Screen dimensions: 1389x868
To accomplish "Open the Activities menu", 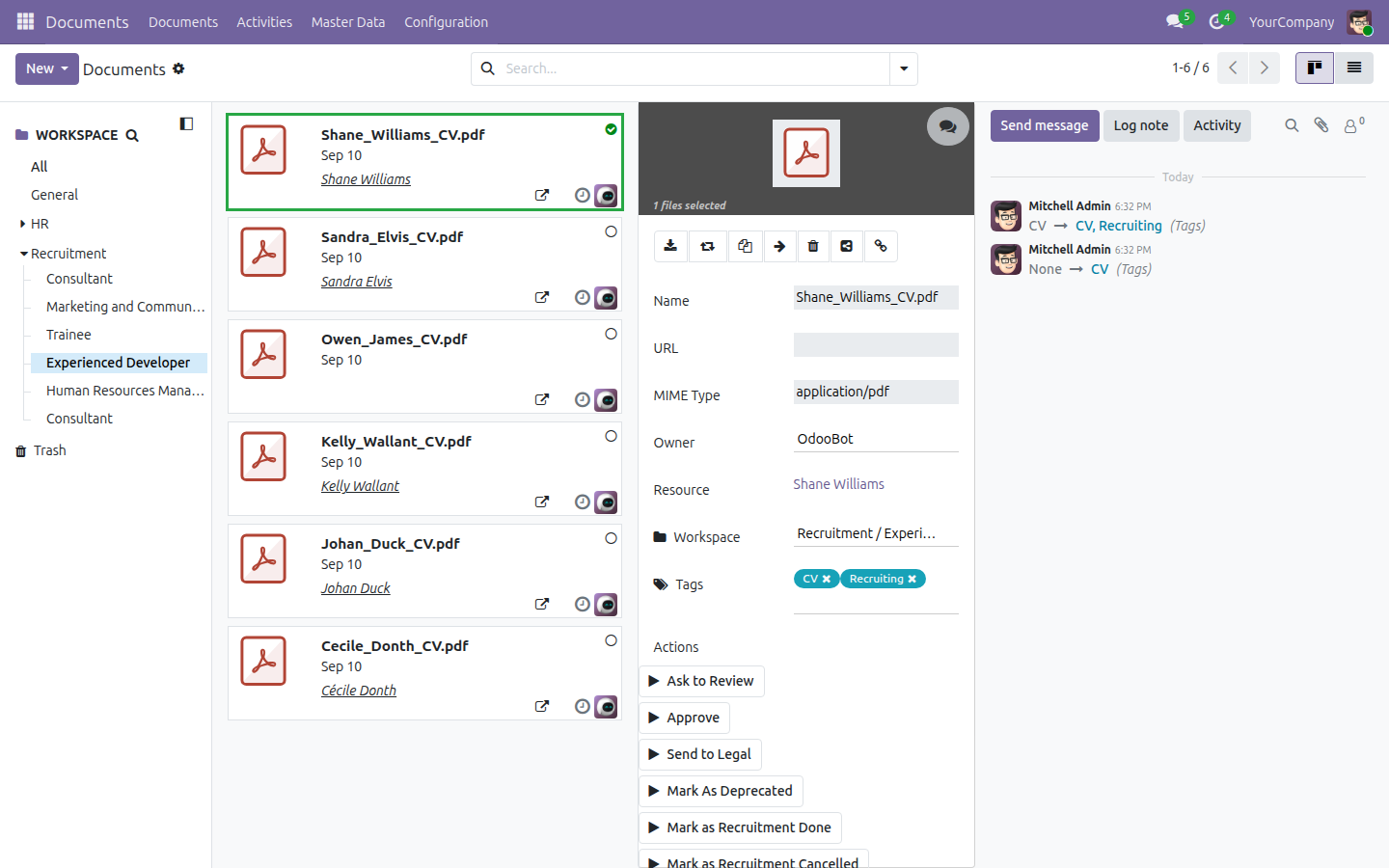I will click(264, 21).
